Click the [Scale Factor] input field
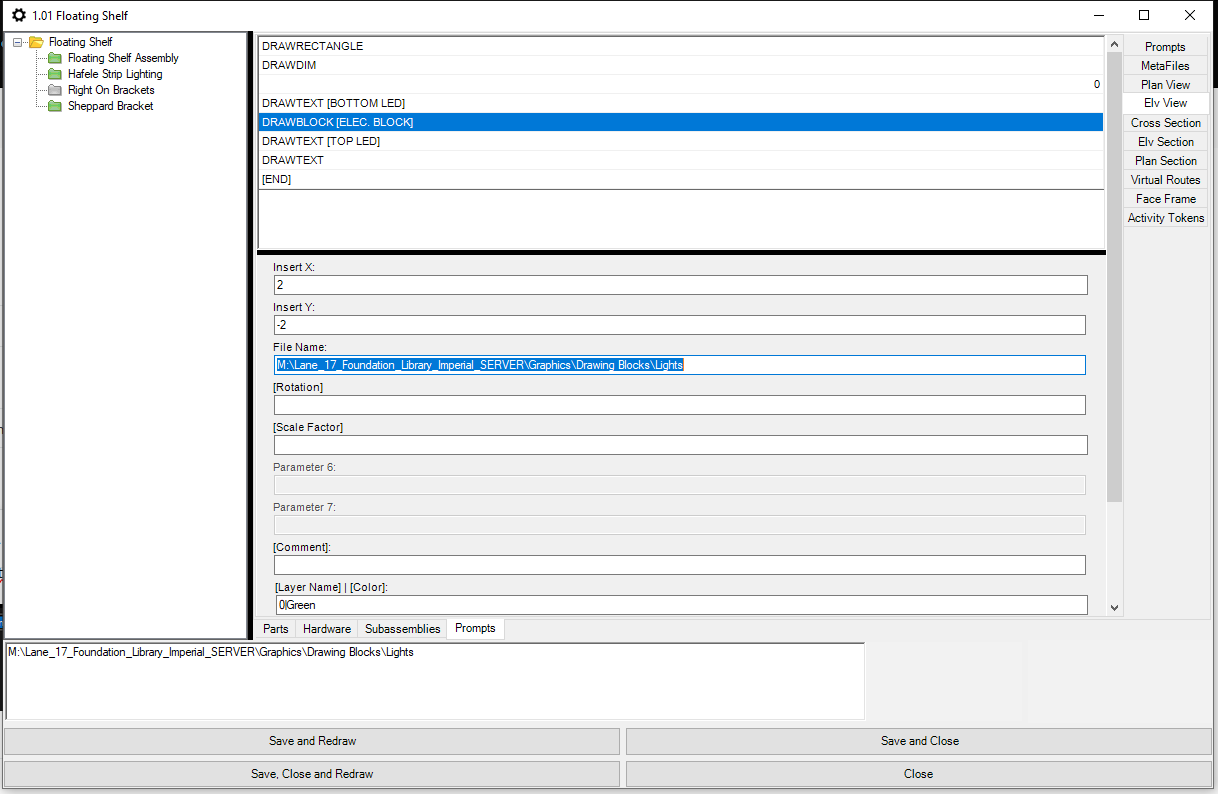 point(681,445)
